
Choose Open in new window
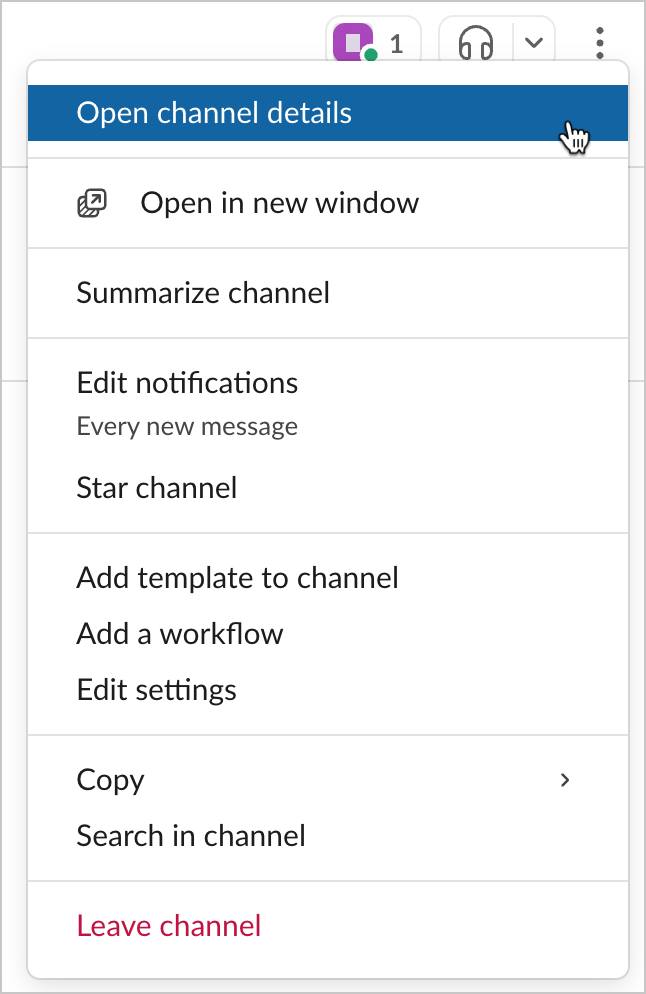pyautogui.click(x=328, y=203)
